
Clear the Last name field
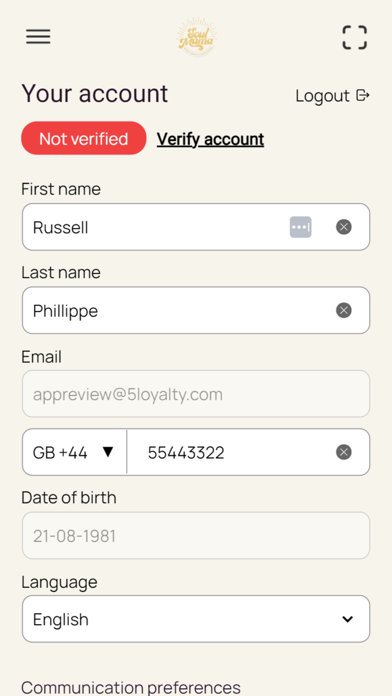click(x=344, y=310)
